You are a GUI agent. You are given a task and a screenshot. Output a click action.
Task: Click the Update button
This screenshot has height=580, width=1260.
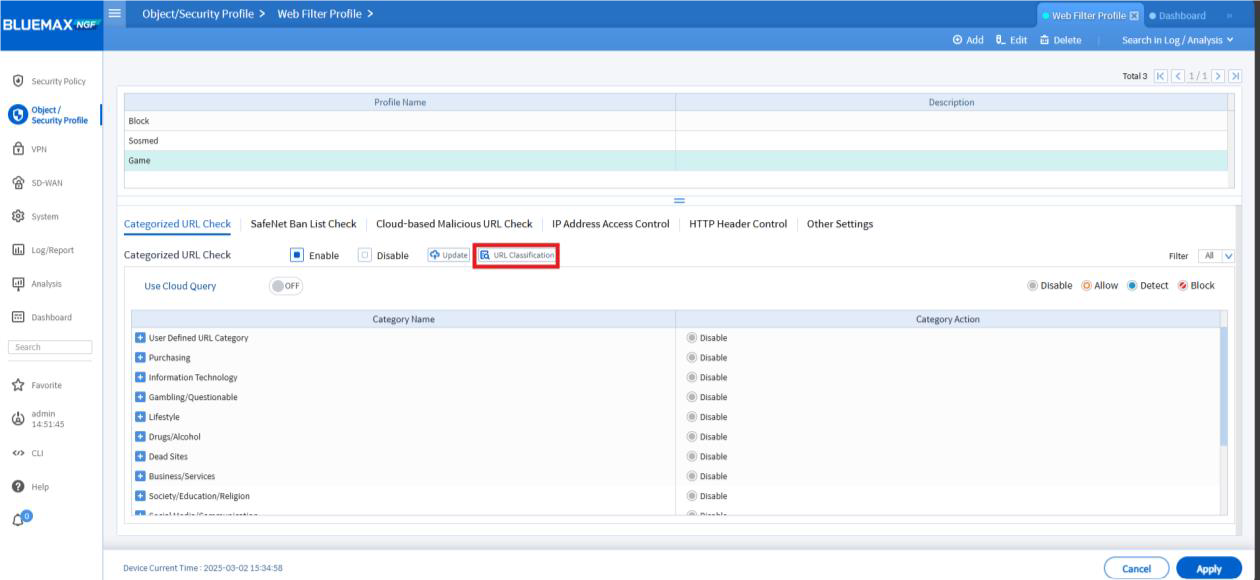click(449, 255)
